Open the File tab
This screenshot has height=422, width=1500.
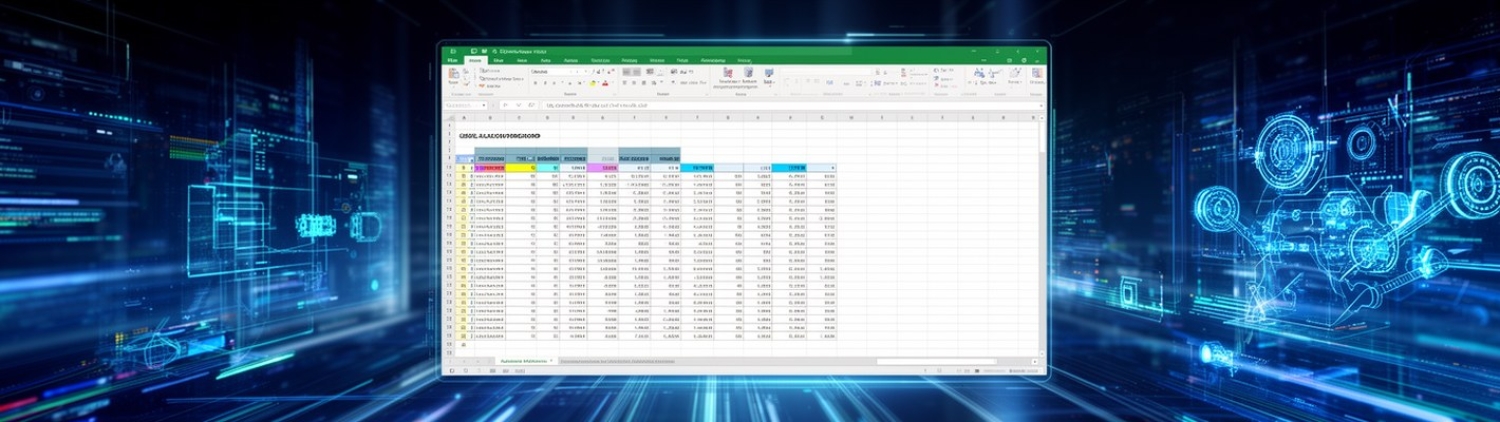pos(452,60)
